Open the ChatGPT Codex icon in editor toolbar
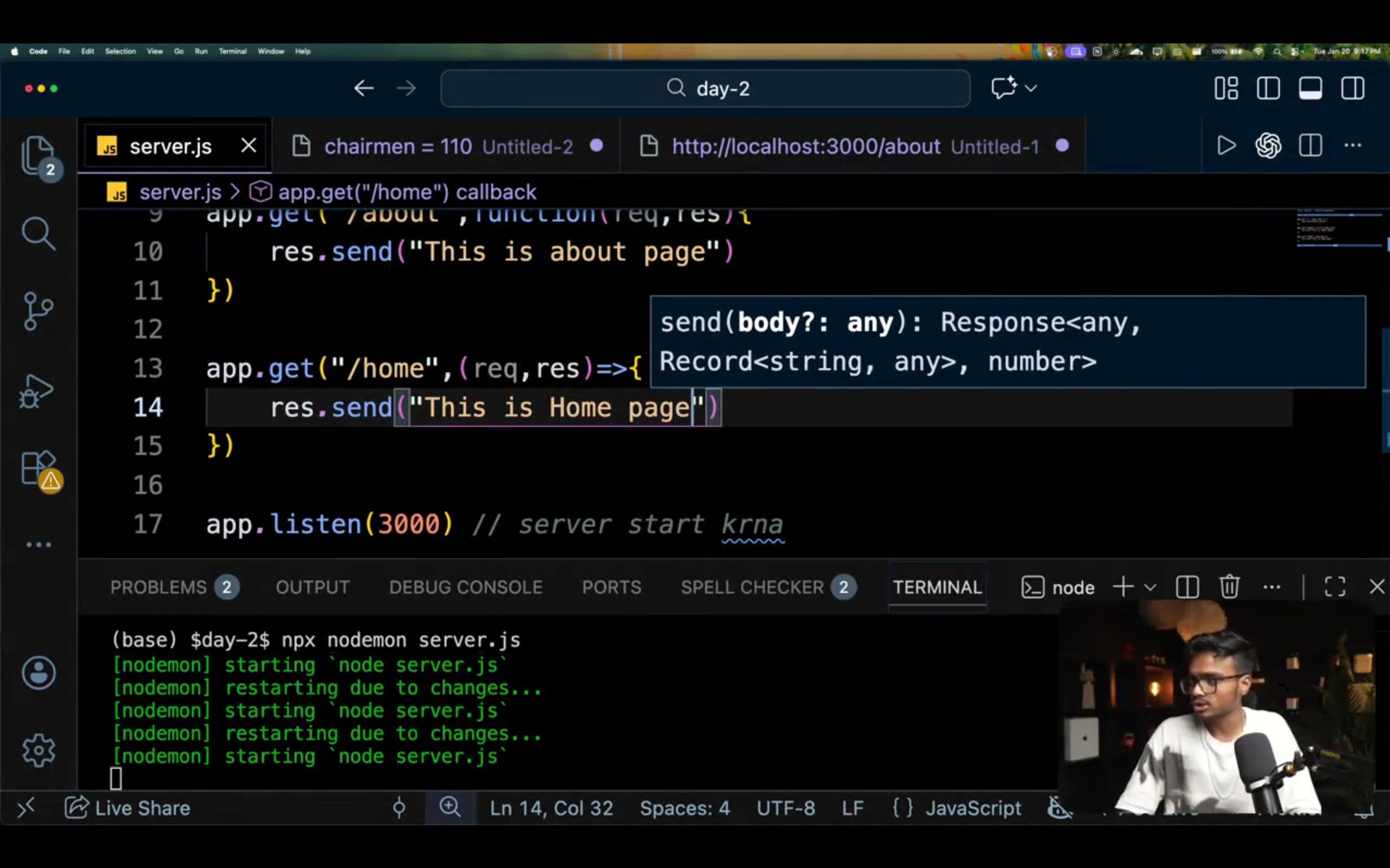The image size is (1390, 868). tap(1268, 146)
